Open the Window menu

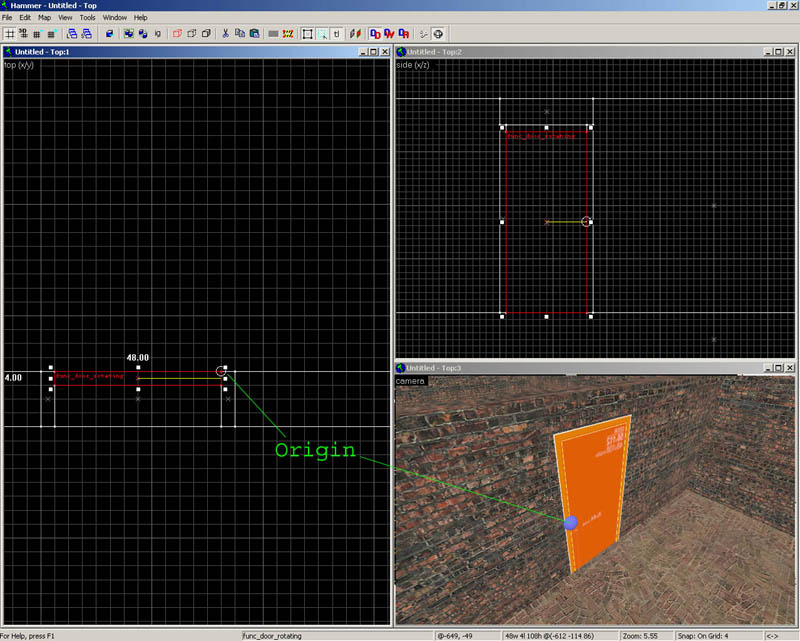click(x=115, y=18)
